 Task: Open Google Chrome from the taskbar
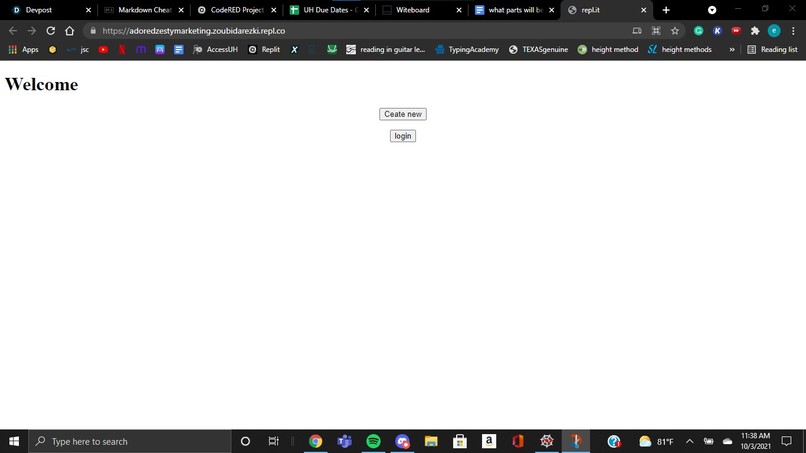(x=316, y=441)
